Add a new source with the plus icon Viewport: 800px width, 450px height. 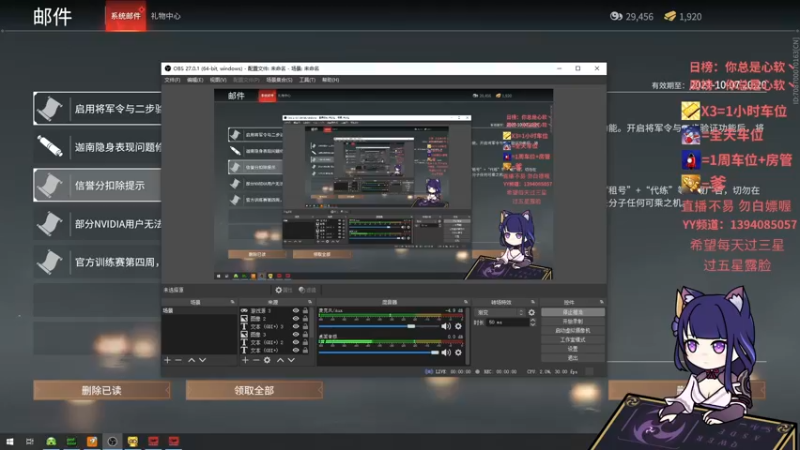click(245, 360)
